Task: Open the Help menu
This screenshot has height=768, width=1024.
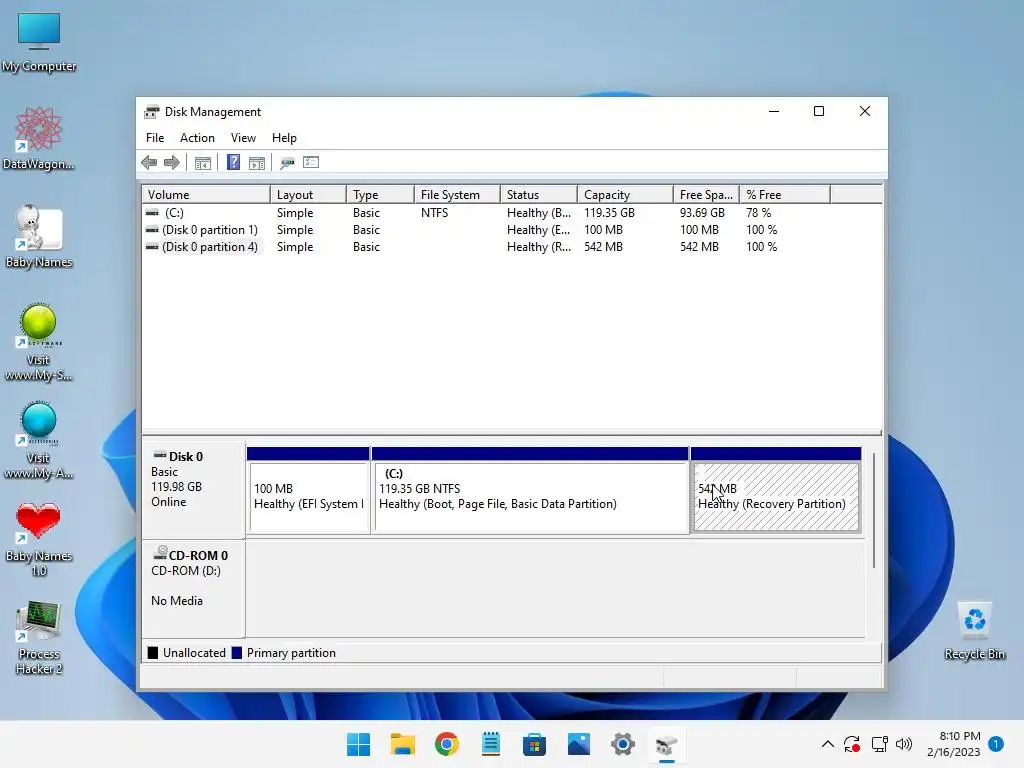Action: (x=284, y=138)
